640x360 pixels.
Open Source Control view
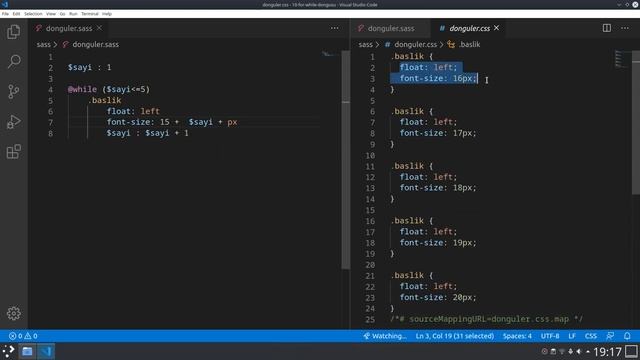(13, 91)
